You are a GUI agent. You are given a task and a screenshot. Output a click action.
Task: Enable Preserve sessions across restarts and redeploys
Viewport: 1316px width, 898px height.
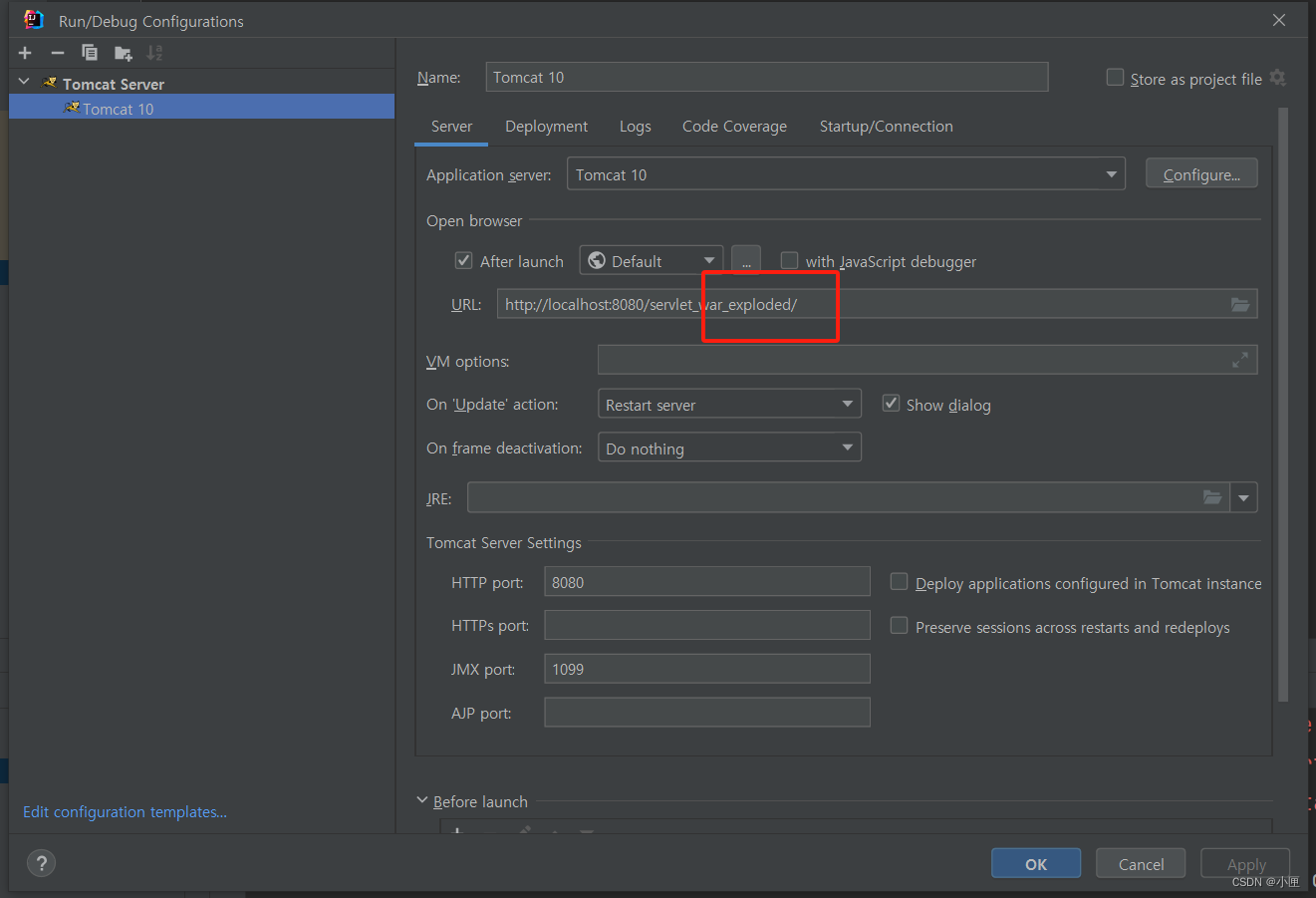tap(899, 626)
